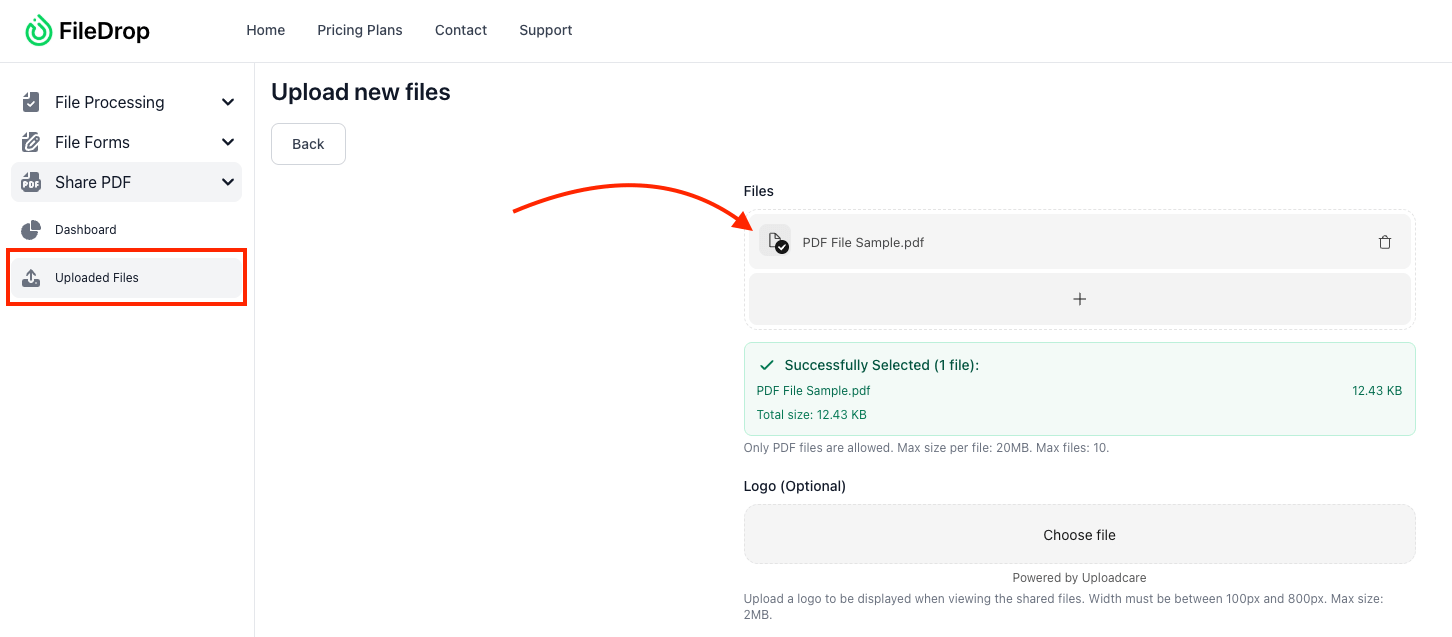Click PDF File Sample.pdf in success box
Viewport: 1452px width, 637px height.
[x=814, y=391]
